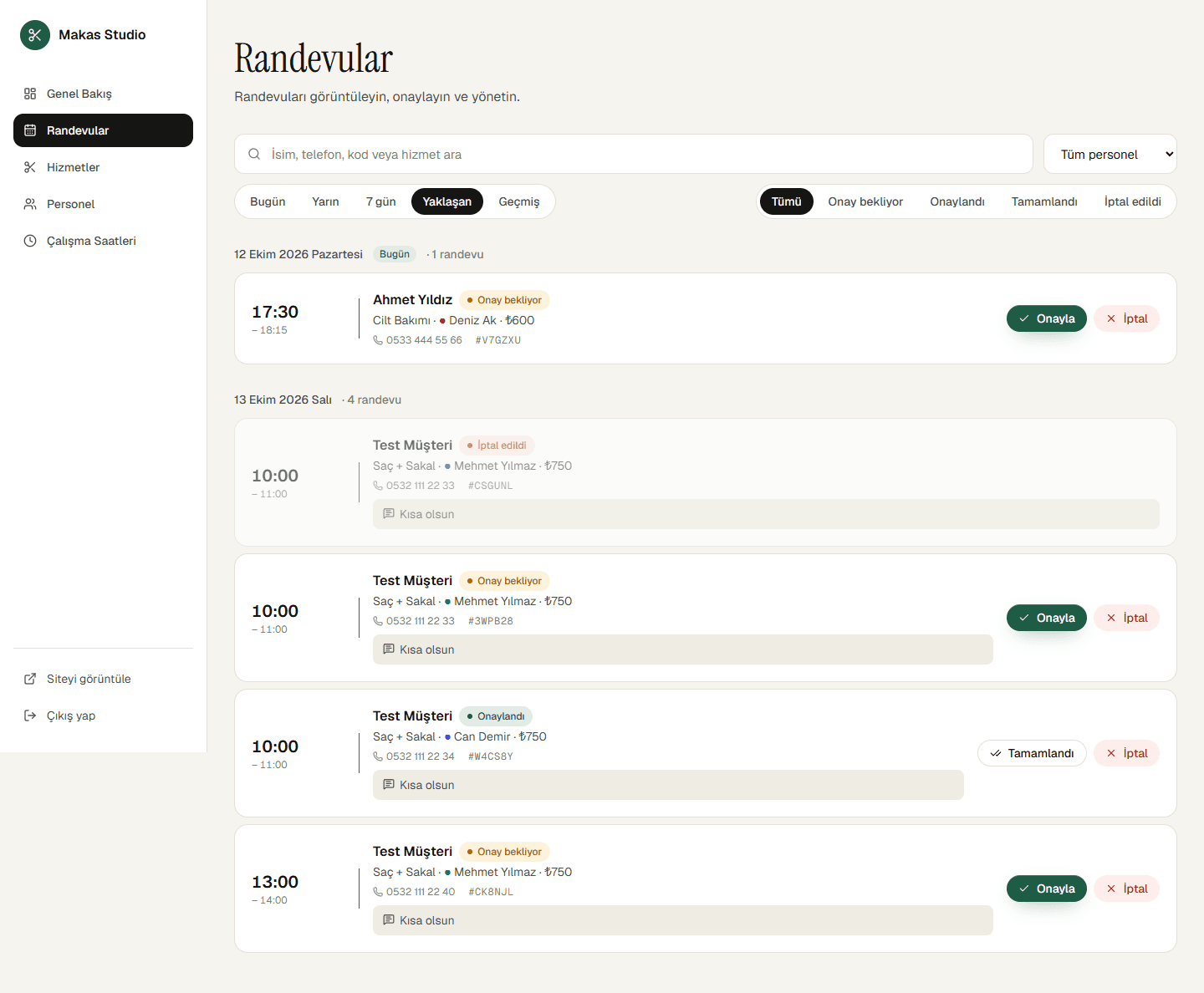
Task: Click the search magnifier icon
Action: pos(254,154)
